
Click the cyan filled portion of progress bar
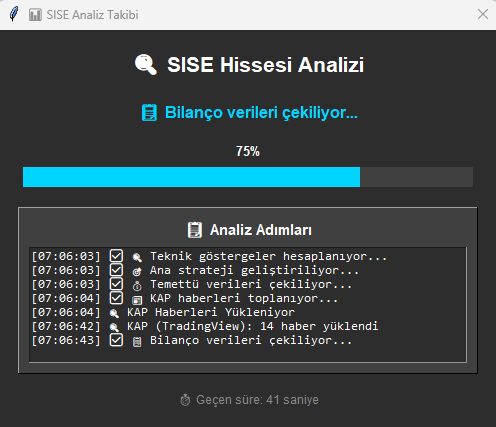tap(191, 177)
